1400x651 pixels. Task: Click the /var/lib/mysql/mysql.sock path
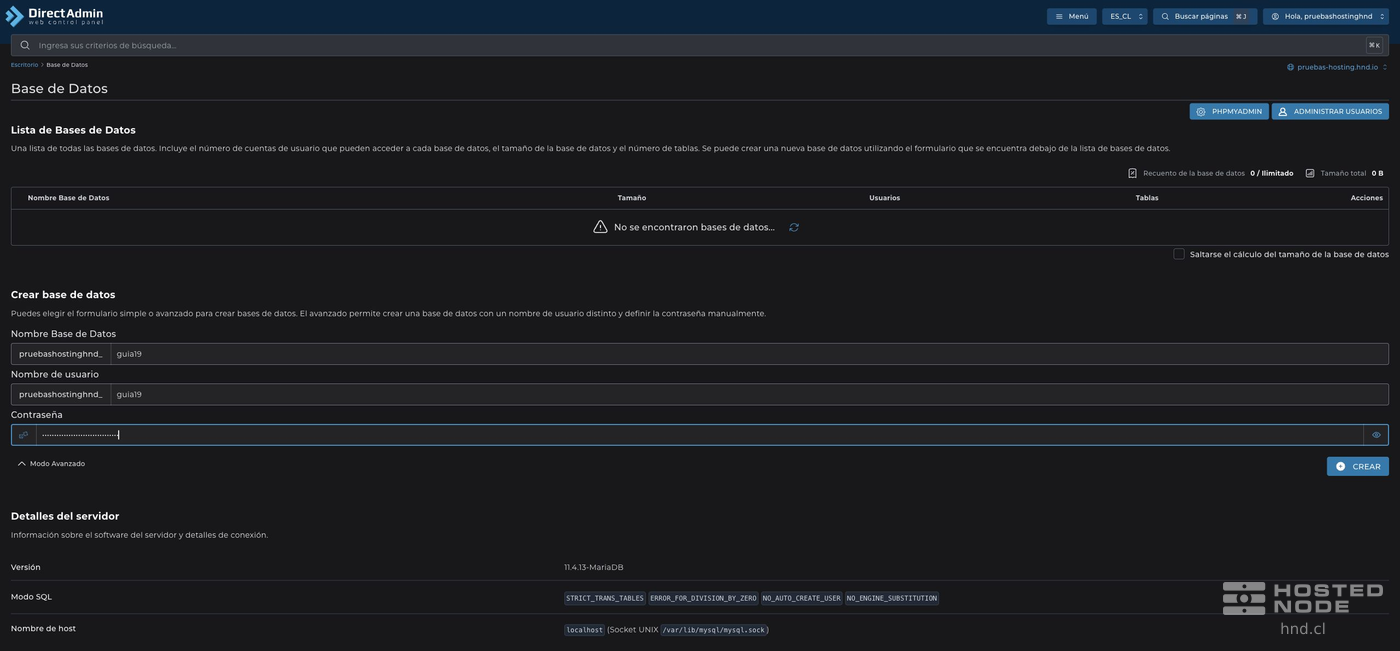[713, 630]
